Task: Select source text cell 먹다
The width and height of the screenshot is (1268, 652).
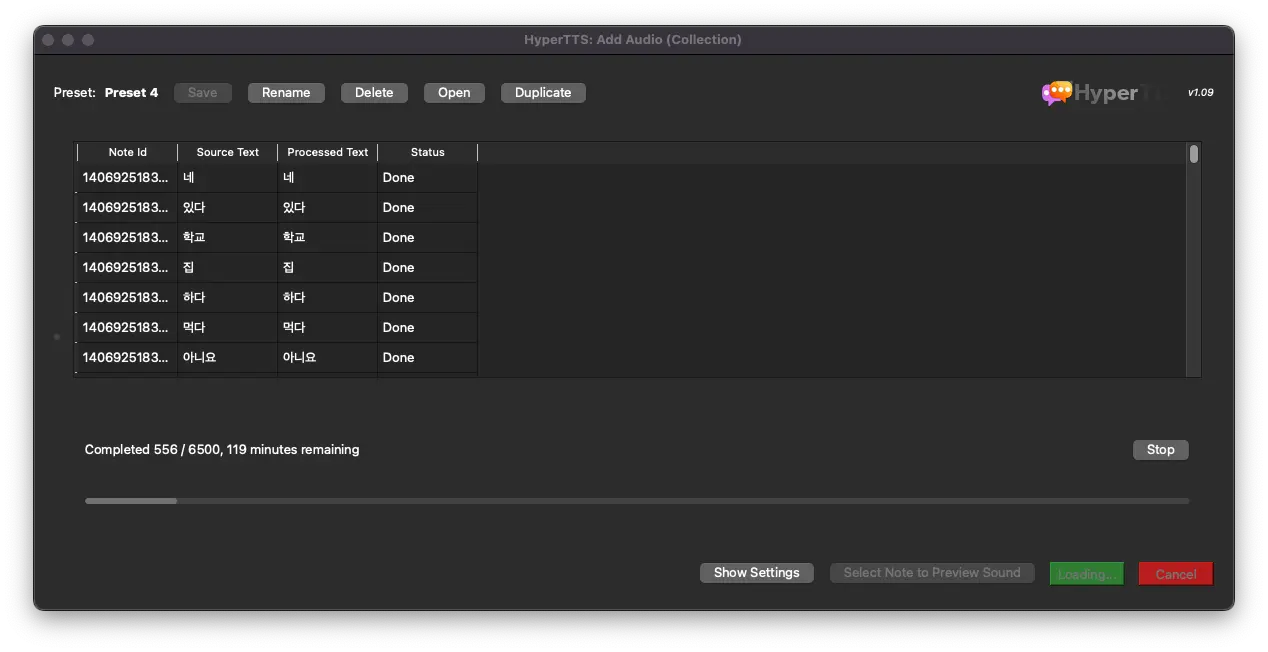Action: pos(228,328)
